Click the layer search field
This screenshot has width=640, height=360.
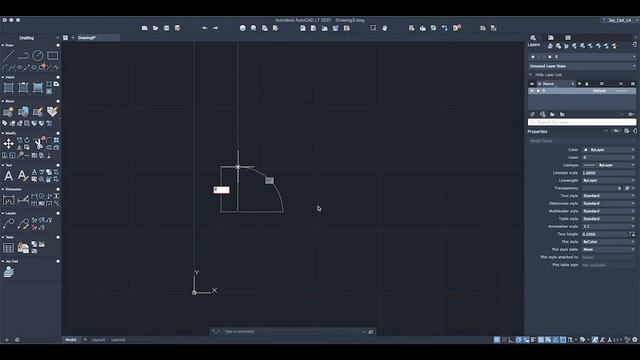[582, 122]
